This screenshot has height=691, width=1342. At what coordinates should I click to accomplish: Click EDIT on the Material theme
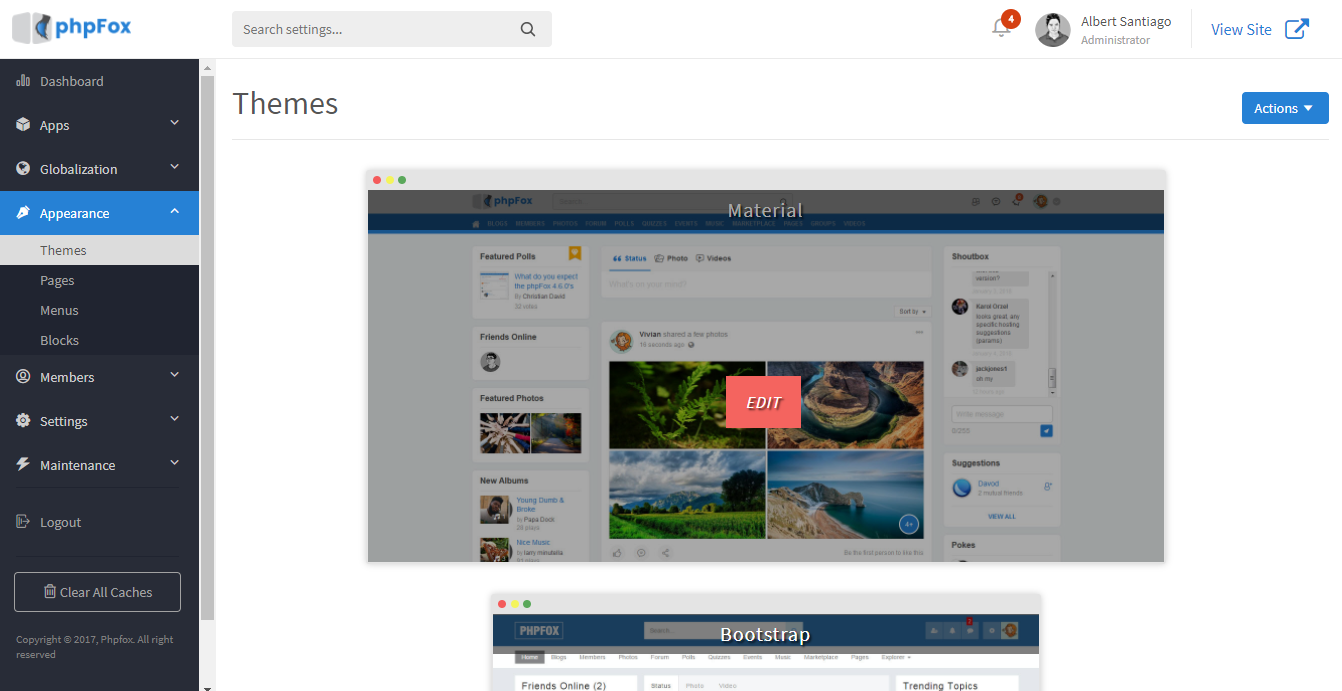pyautogui.click(x=763, y=402)
